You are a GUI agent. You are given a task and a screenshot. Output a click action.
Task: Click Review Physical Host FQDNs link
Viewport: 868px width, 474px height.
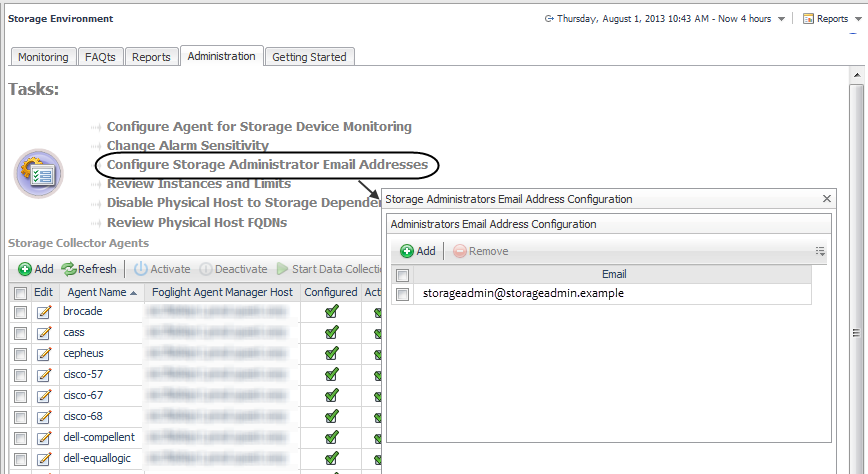pos(197,223)
